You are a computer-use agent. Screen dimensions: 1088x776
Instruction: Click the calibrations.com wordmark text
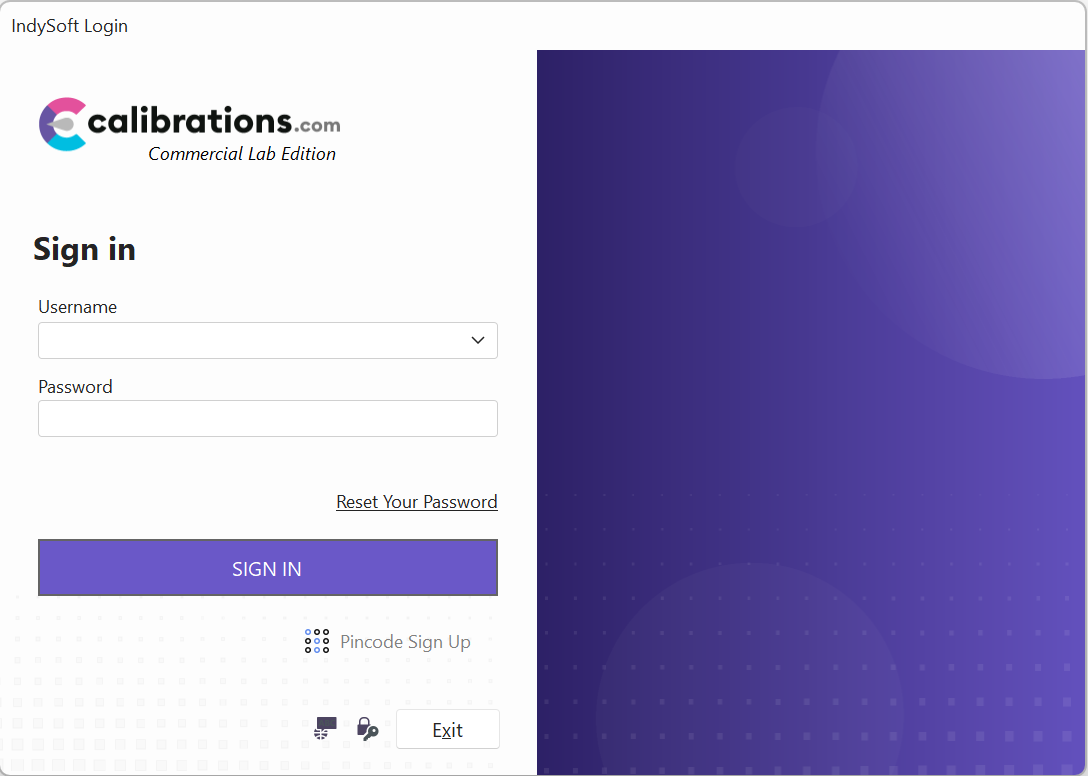pos(214,122)
